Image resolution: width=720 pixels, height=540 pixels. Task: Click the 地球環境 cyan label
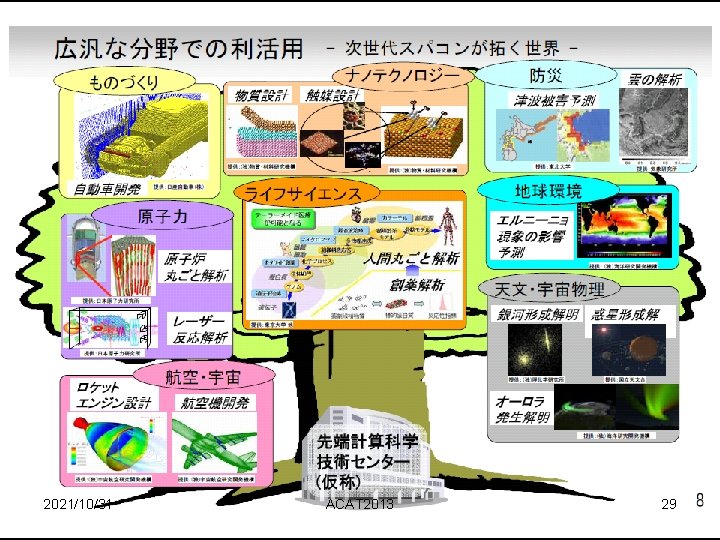548,191
